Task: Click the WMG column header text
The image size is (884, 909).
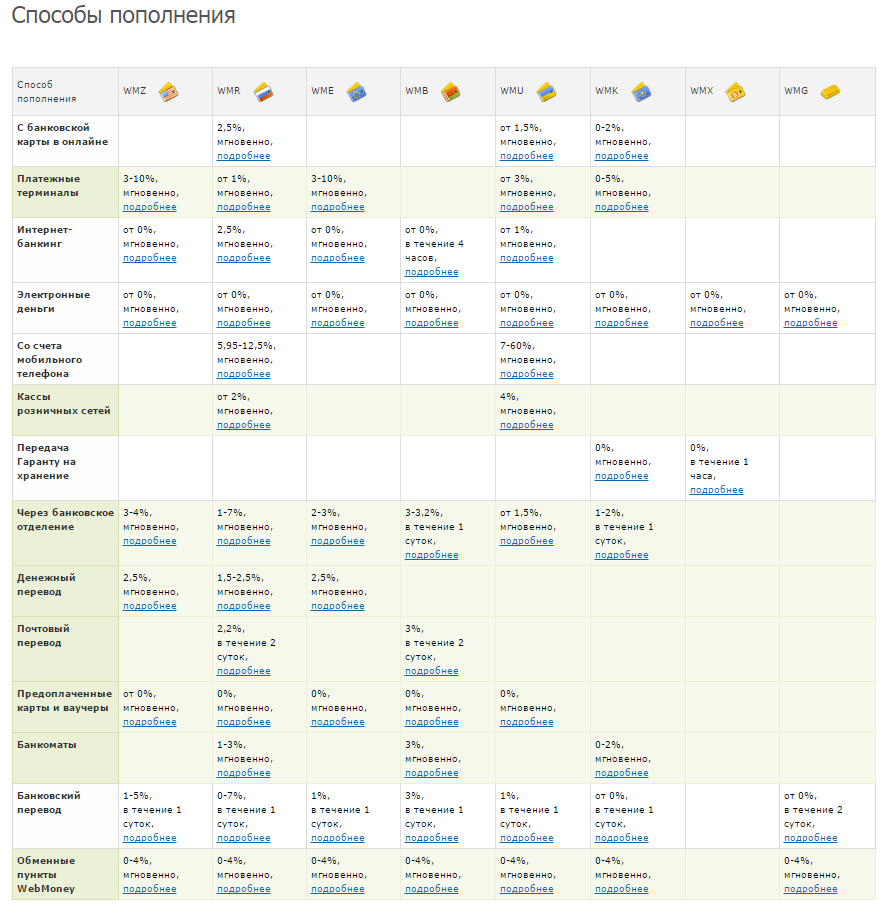Action: click(x=796, y=91)
